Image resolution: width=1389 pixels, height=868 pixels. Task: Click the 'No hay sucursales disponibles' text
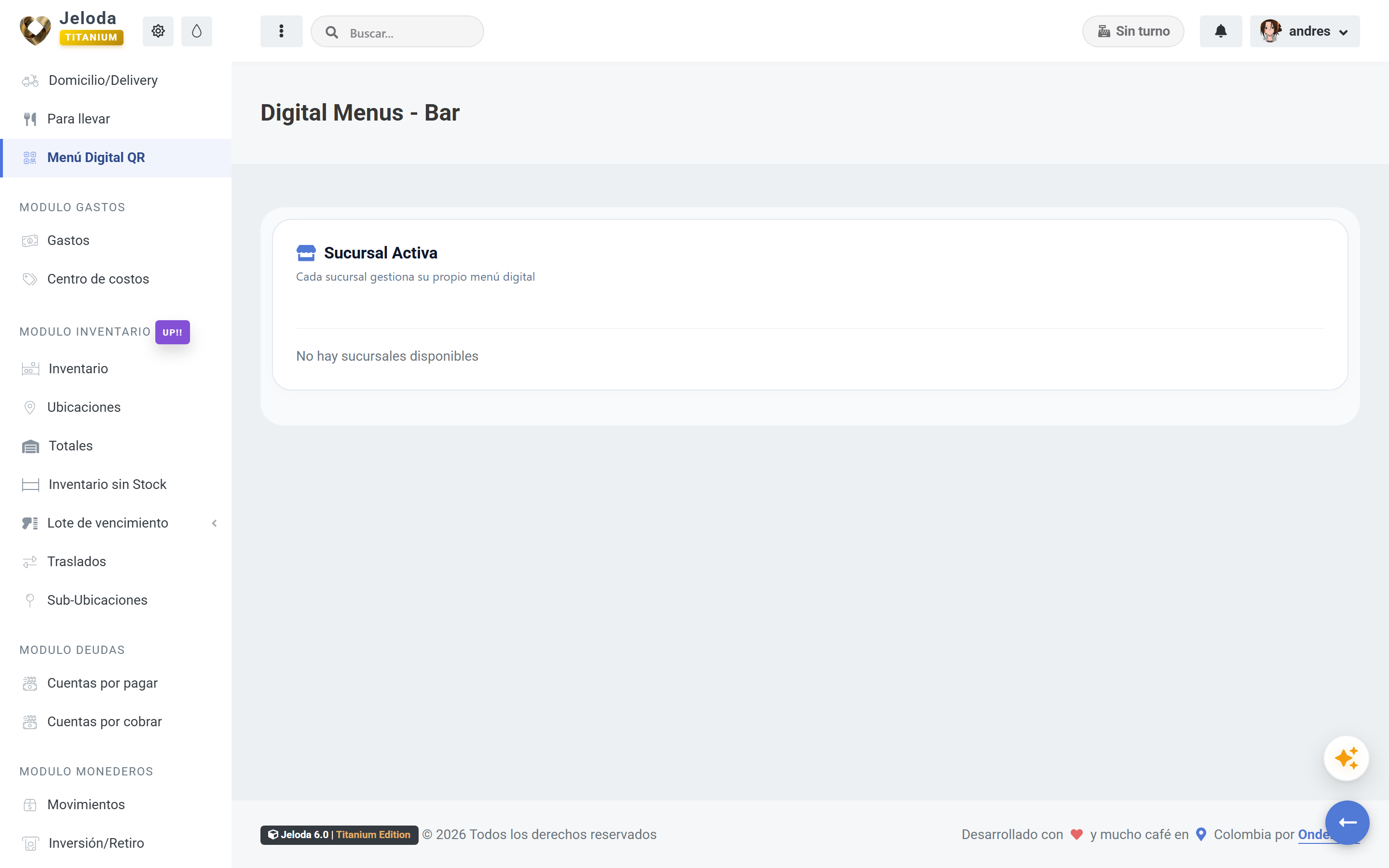click(387, 356)
